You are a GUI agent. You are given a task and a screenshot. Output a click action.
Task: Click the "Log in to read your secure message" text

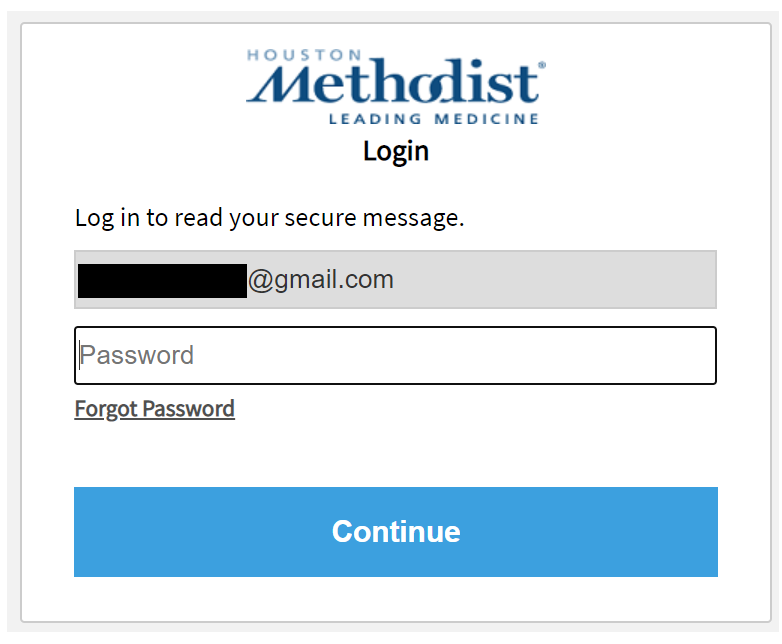click(270, 218)
